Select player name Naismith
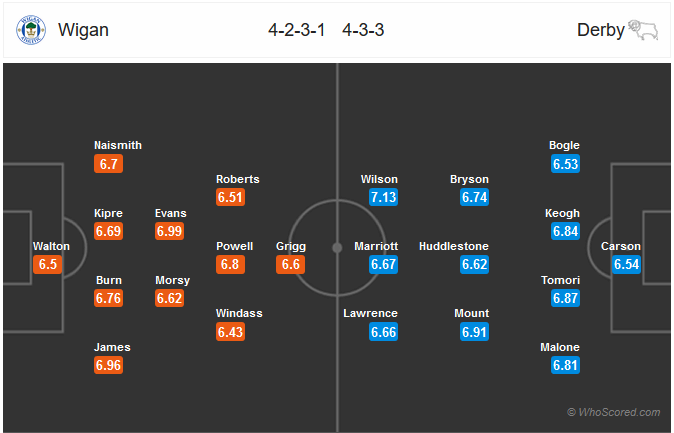Screen dimensions: 674x433 point(118,145)
